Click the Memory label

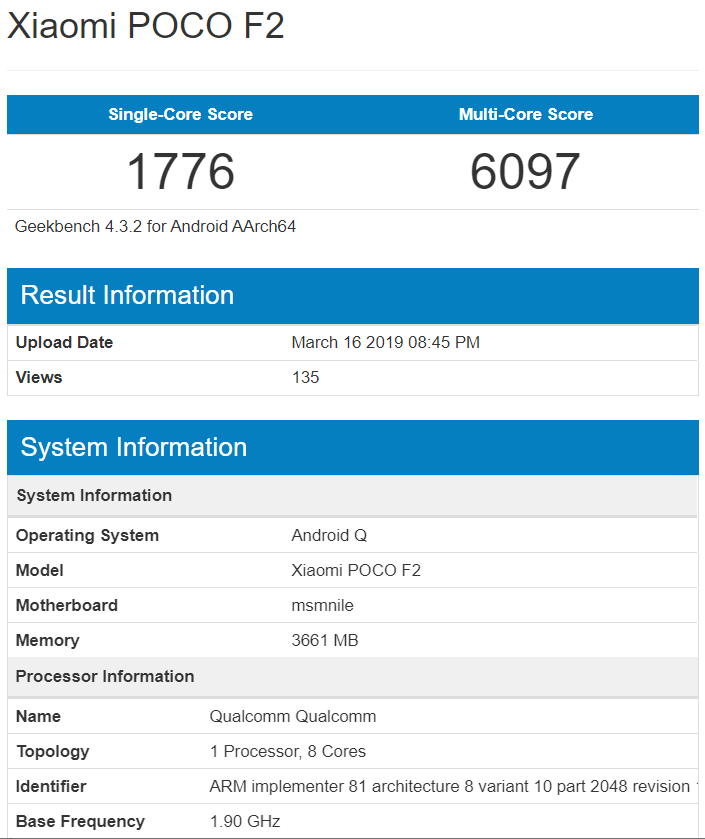pos(48,640)
